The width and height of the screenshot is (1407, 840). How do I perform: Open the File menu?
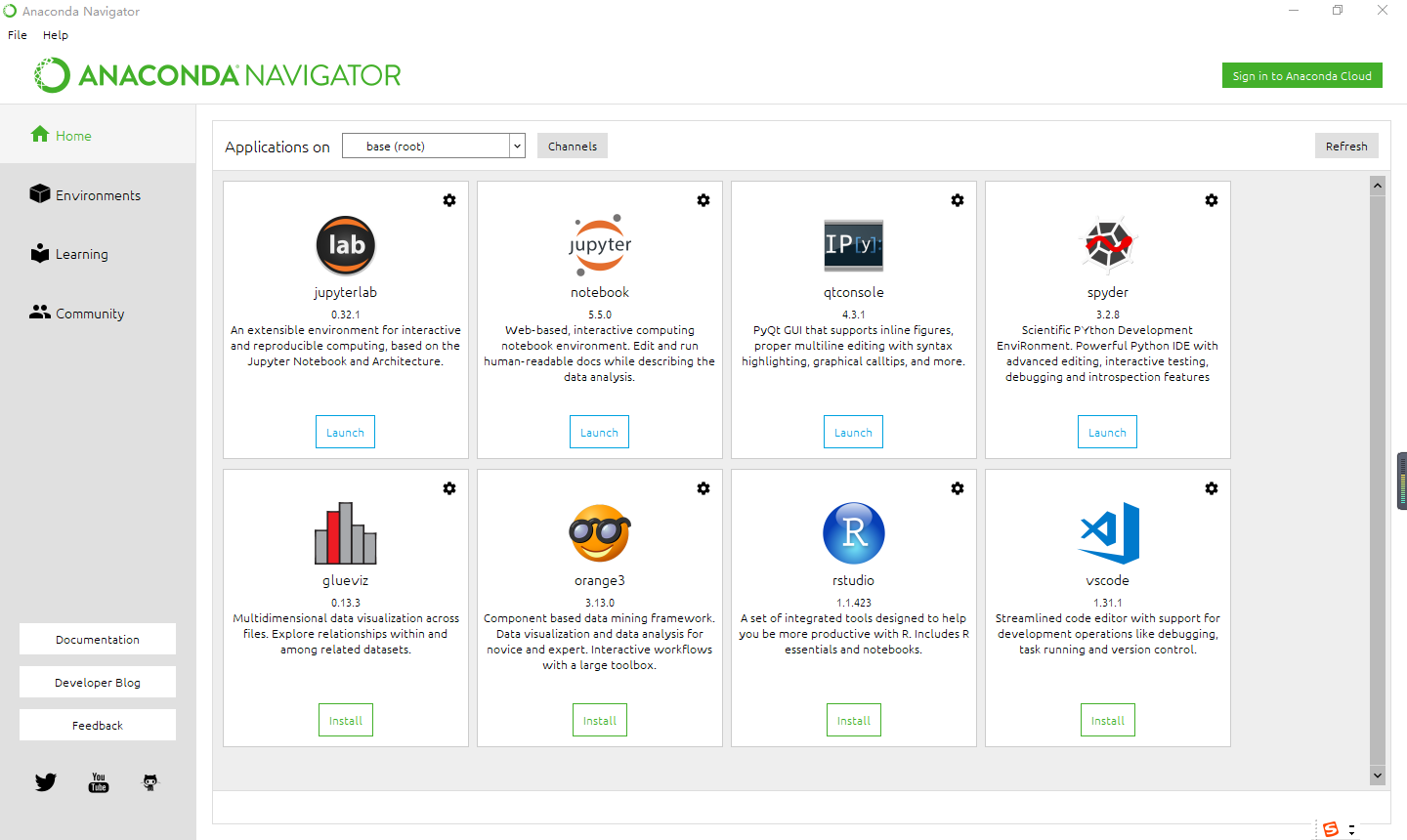(x=18, y=35)
